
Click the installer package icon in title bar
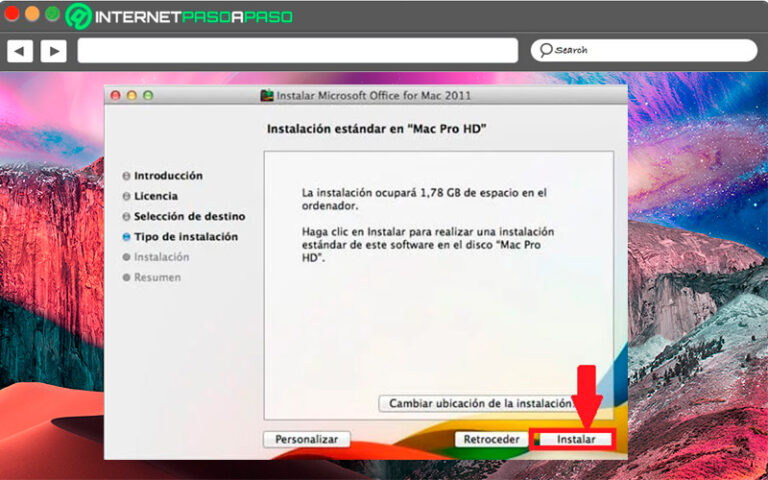tap(267, 96)
